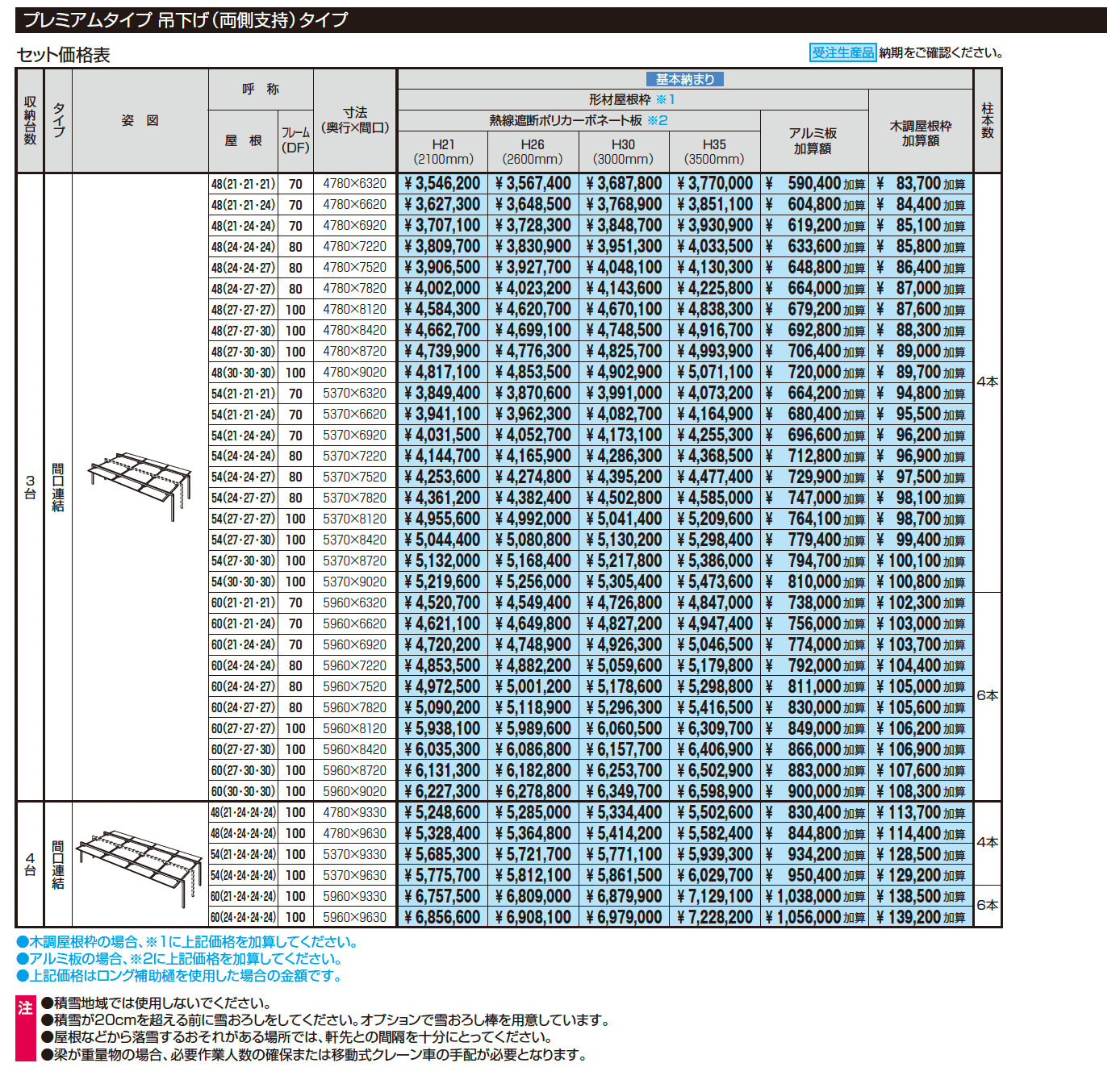Click the red 注 caution marker
This screenshot has width=1120, height=1084.
(x=26, y=1008)
